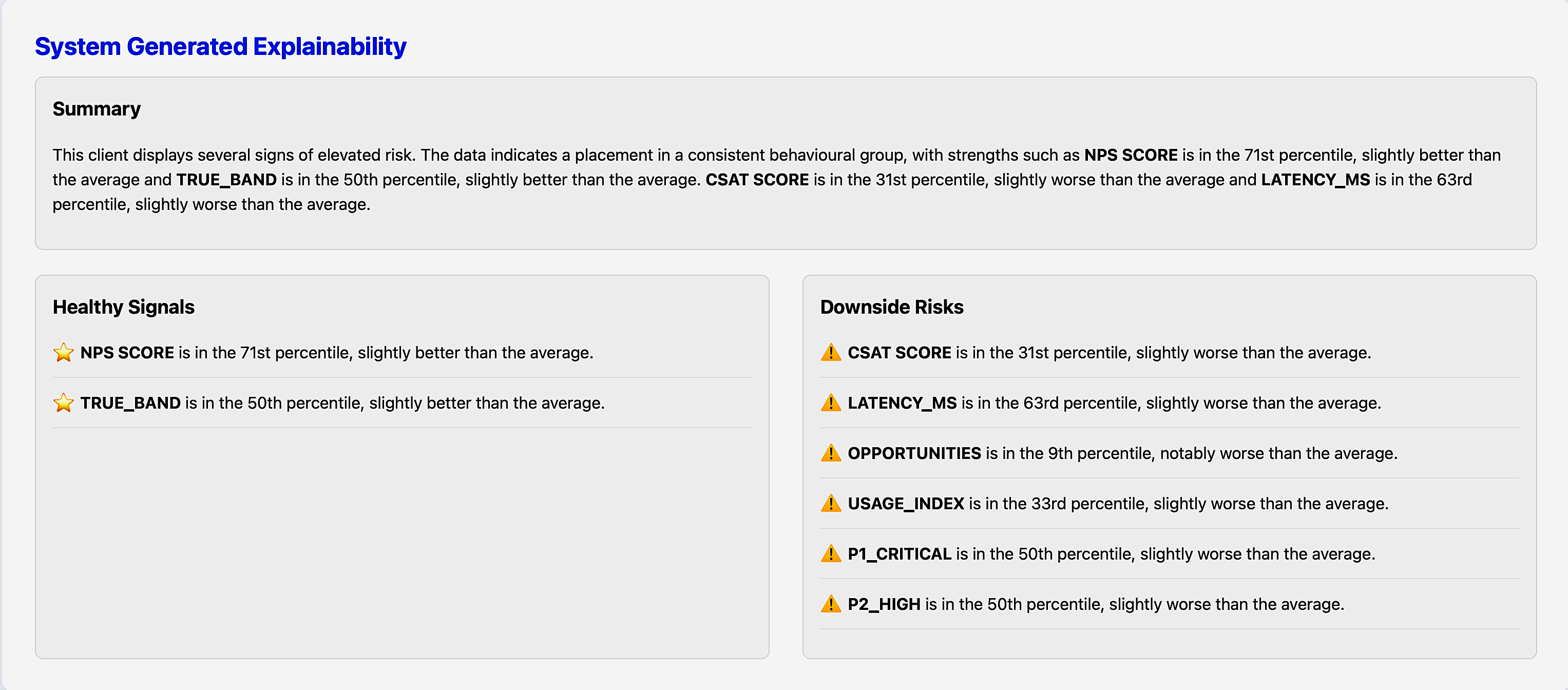Select the P2_HIGH downside risk row

click(x=1096, y=605)
